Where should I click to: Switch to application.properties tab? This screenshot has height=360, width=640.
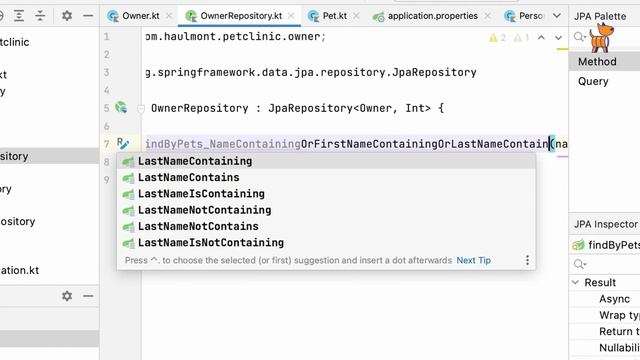click(x=432, y=16)
